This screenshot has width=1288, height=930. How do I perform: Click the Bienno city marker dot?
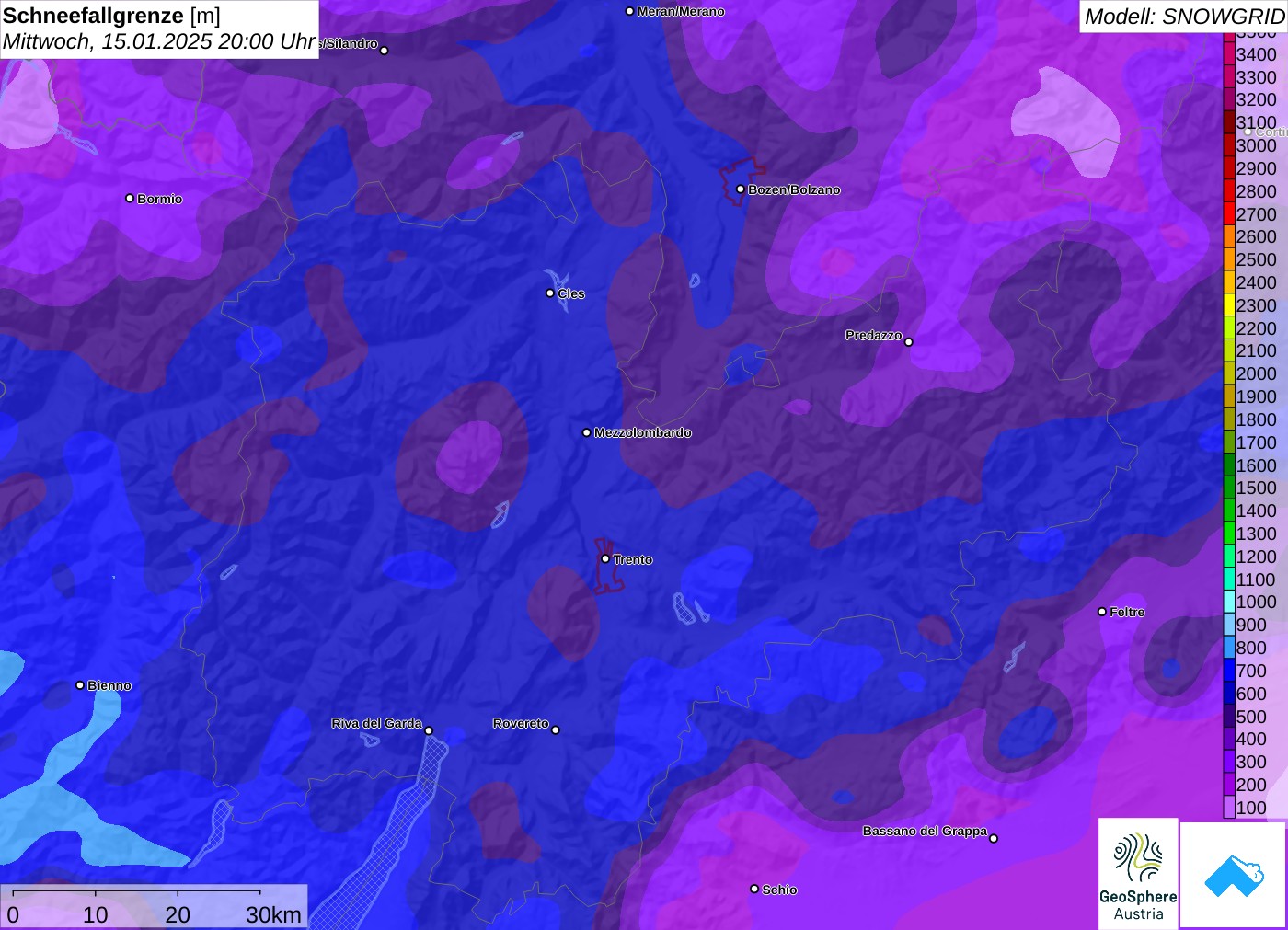point(80,684)
